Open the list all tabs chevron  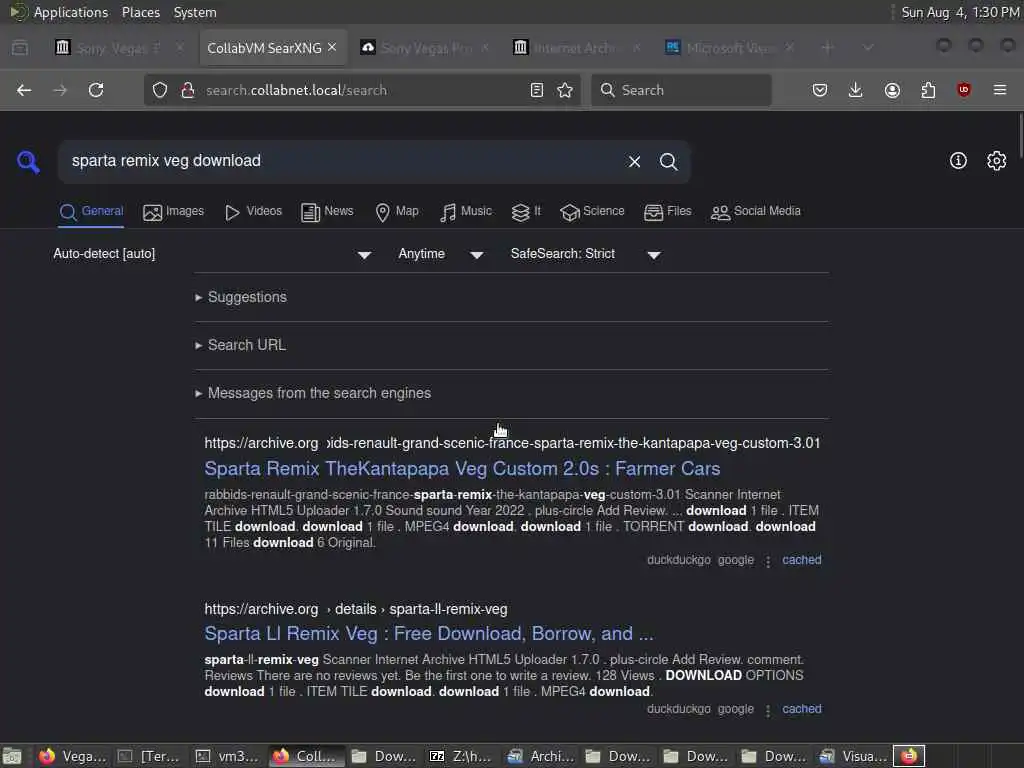click(868, 48)
